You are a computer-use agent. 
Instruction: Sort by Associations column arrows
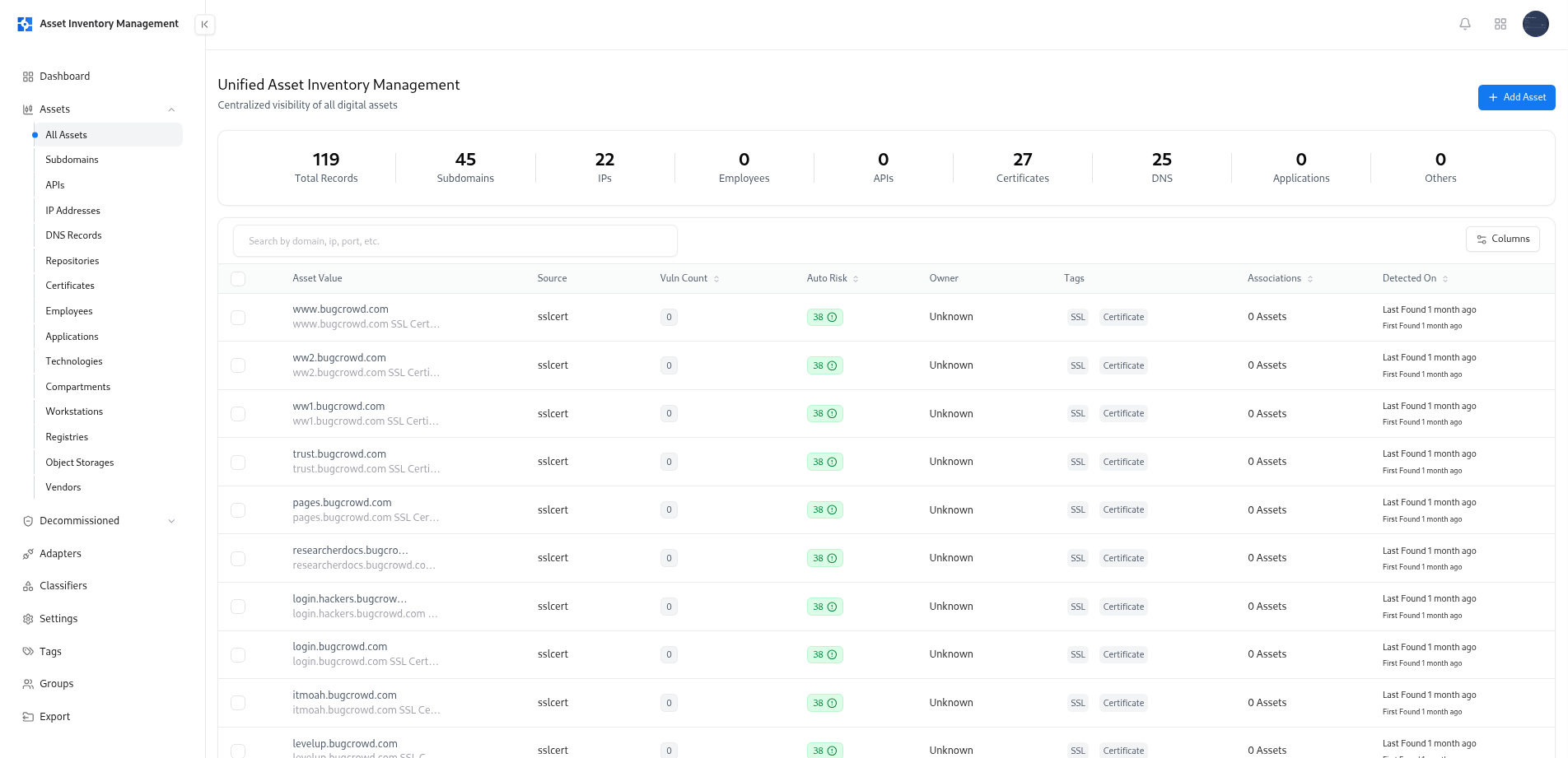click(1310, 279)
